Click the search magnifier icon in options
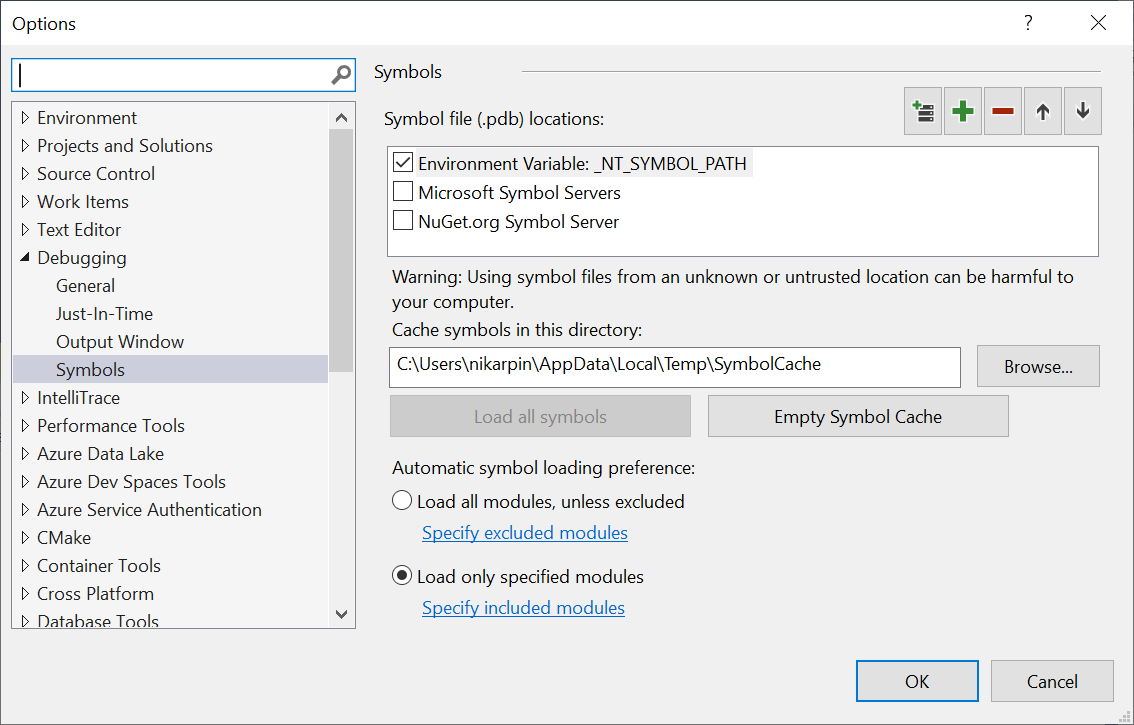This screenshot has width=1134, height=725. (341, 75)
